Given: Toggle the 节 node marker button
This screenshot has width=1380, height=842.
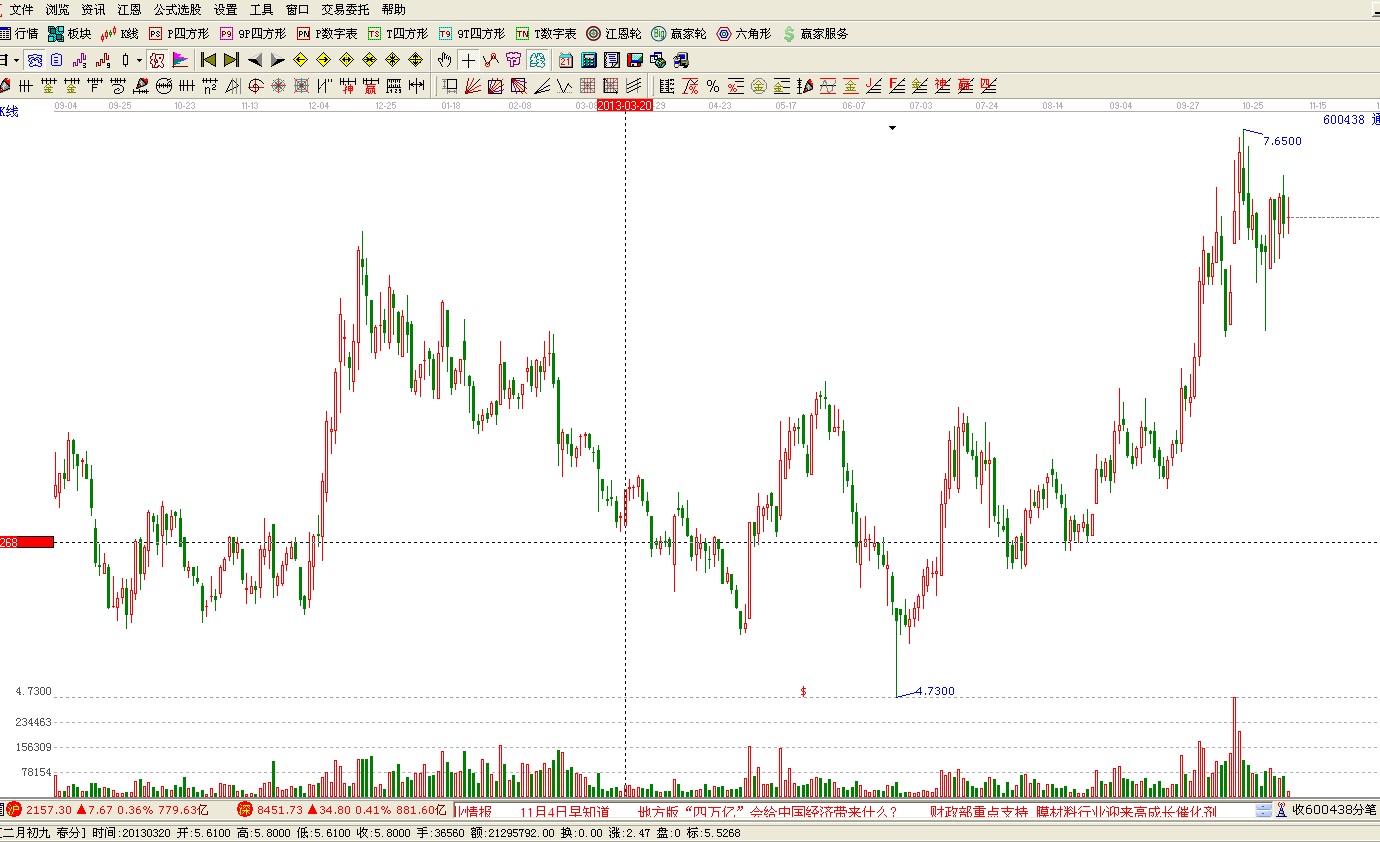Looking at the screenshot, I should 513,60.
